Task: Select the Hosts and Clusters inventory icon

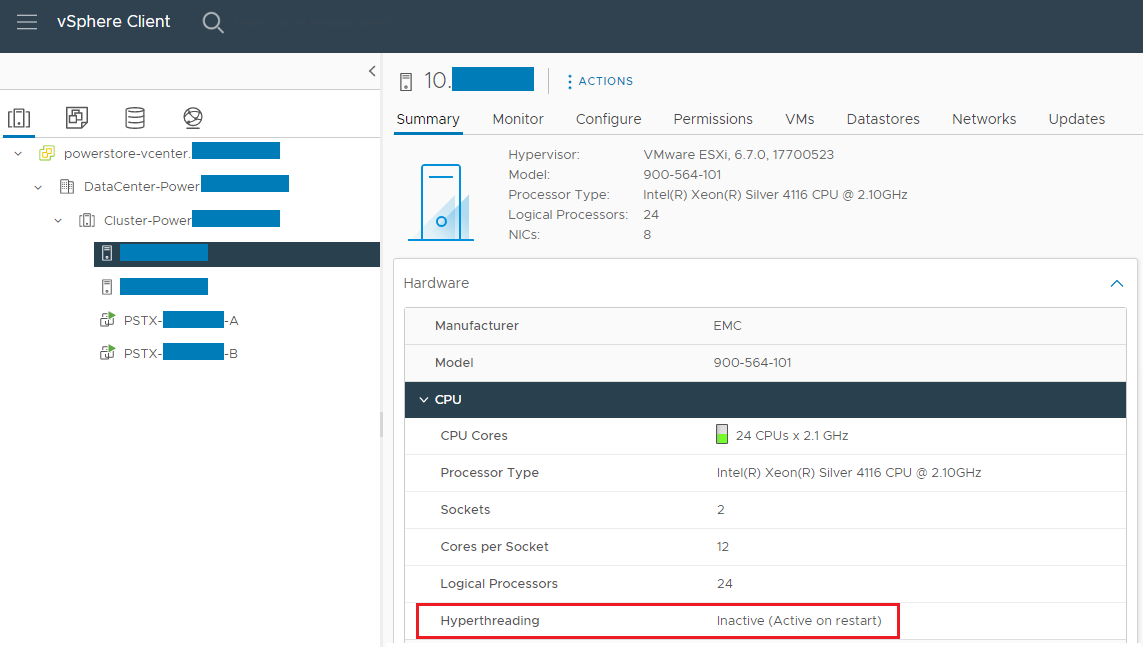Action: [20, 117]
